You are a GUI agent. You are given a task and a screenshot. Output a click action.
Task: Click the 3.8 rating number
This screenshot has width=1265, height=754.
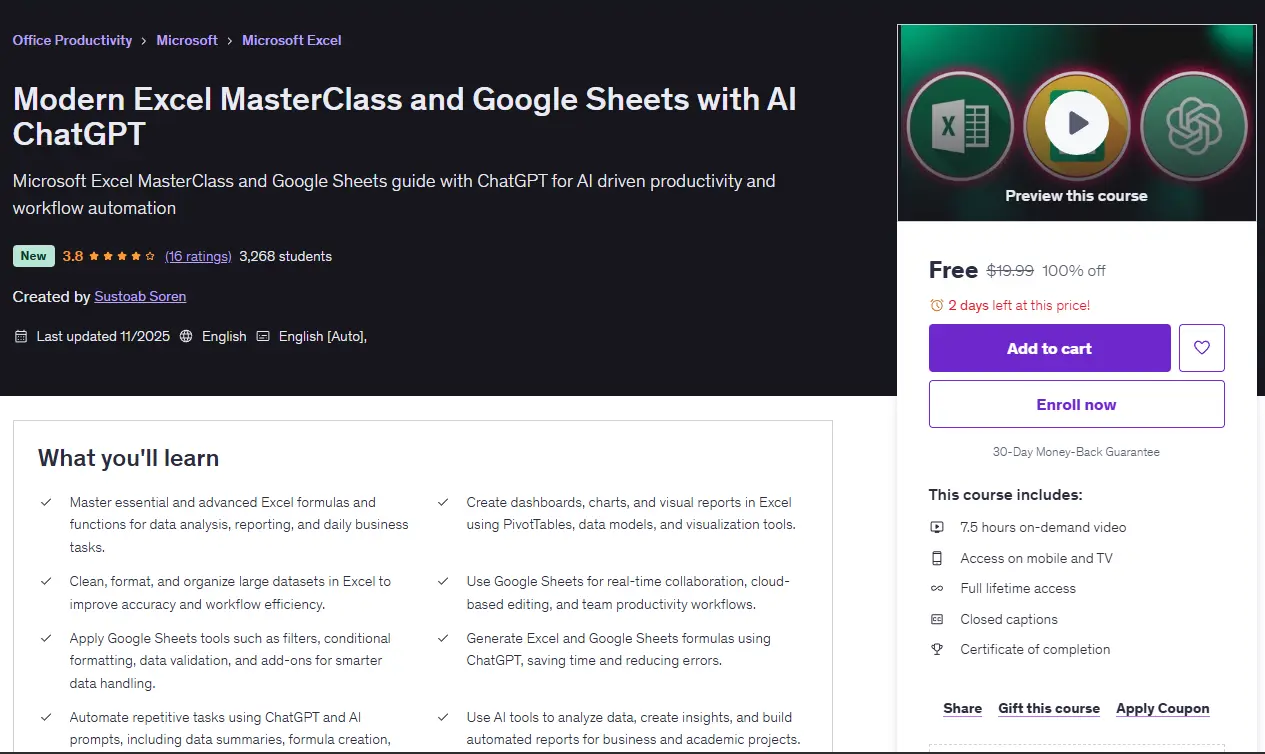click(x=73, y=256)
